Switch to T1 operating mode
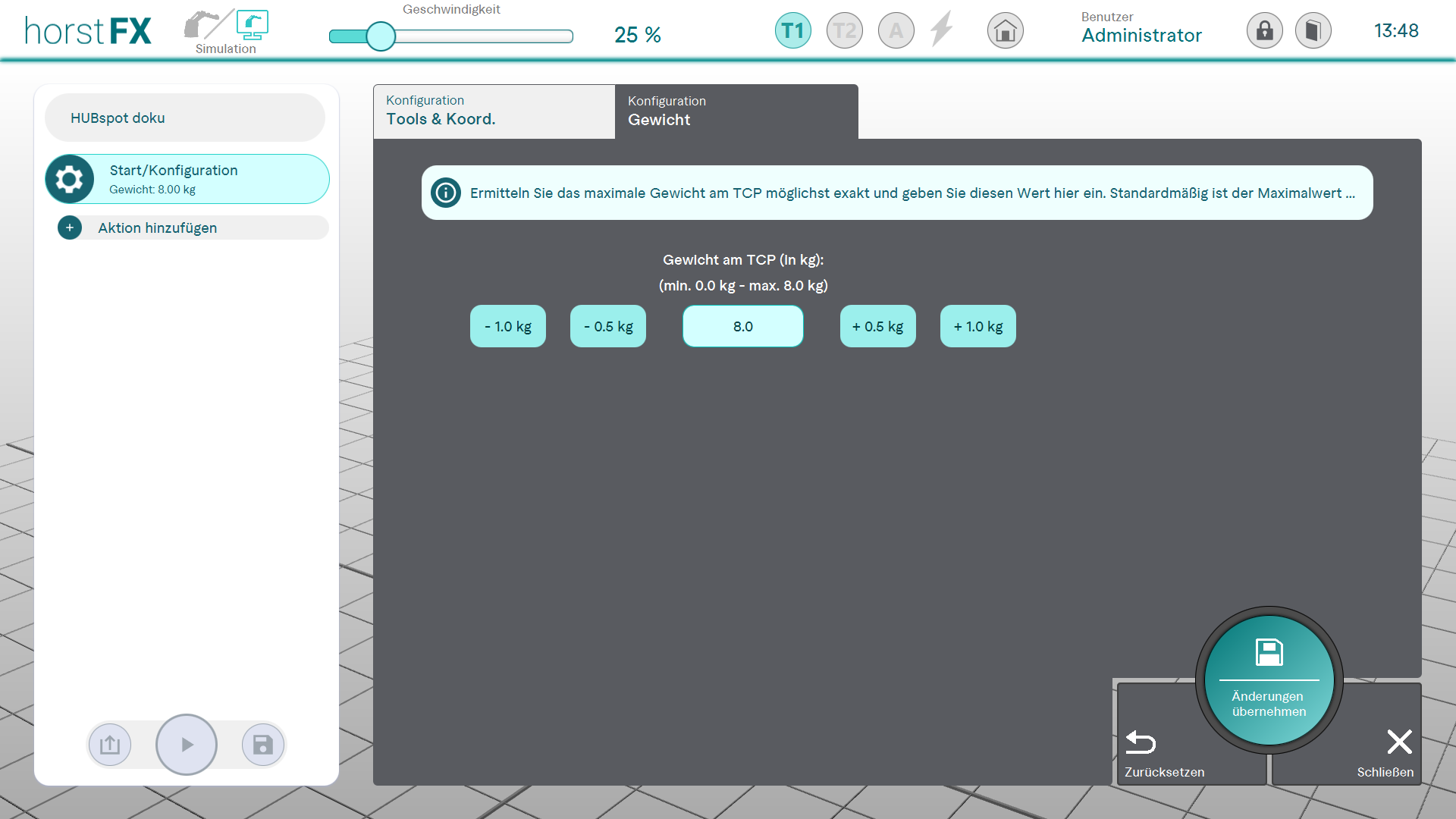The image size is (1456, 819). 792,31
